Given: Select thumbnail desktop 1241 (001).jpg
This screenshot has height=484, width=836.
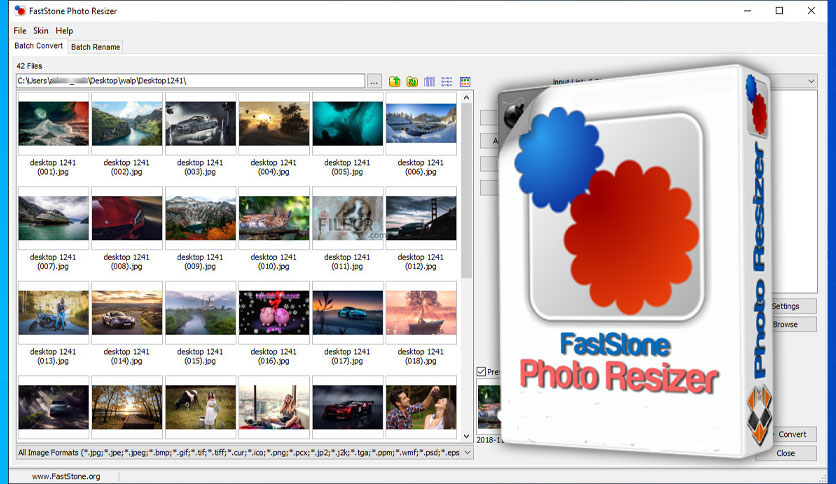Looking at the screenshot, I should [x=53, y=124].
